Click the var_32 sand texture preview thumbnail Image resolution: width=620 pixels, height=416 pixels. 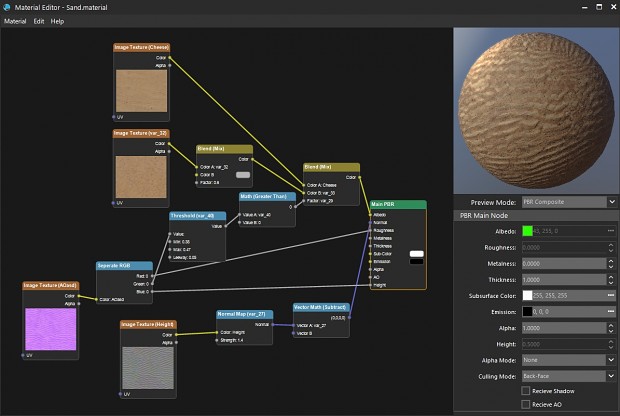[141, 177]
